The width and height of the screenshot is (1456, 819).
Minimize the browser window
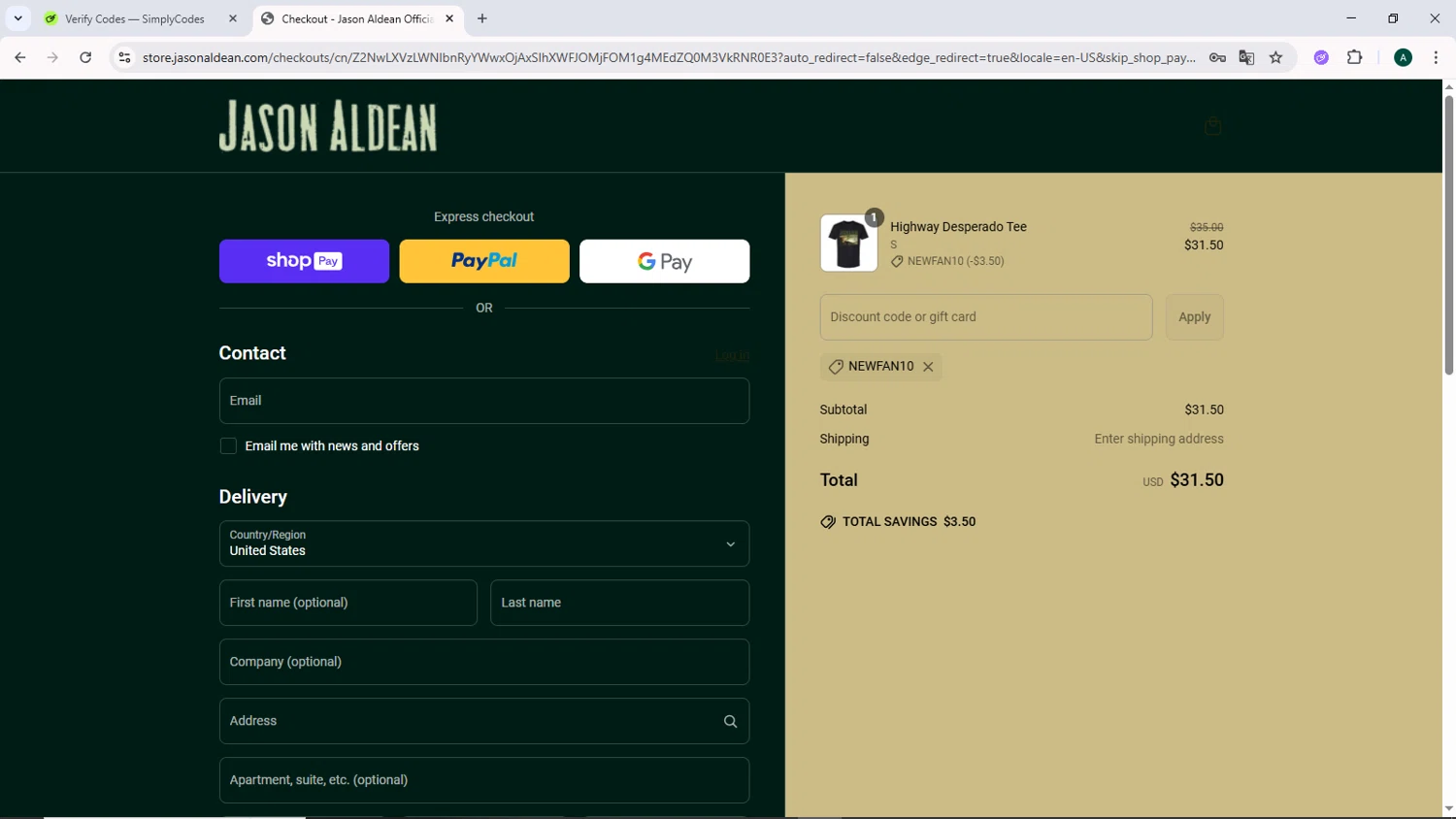pos(1350,18)
